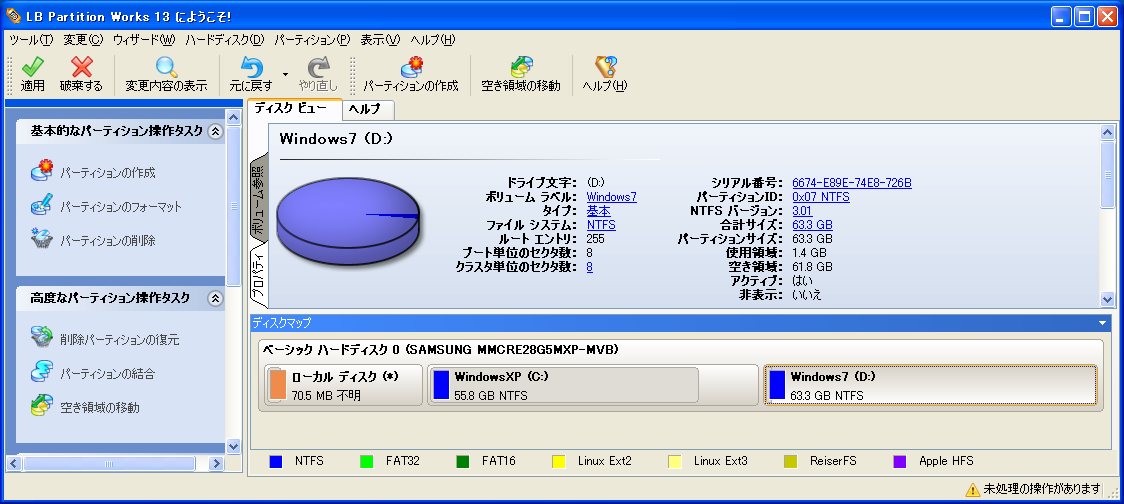Click the NTFS version 3.01 link
The image size is (1124, 504).
click(803, 211)
